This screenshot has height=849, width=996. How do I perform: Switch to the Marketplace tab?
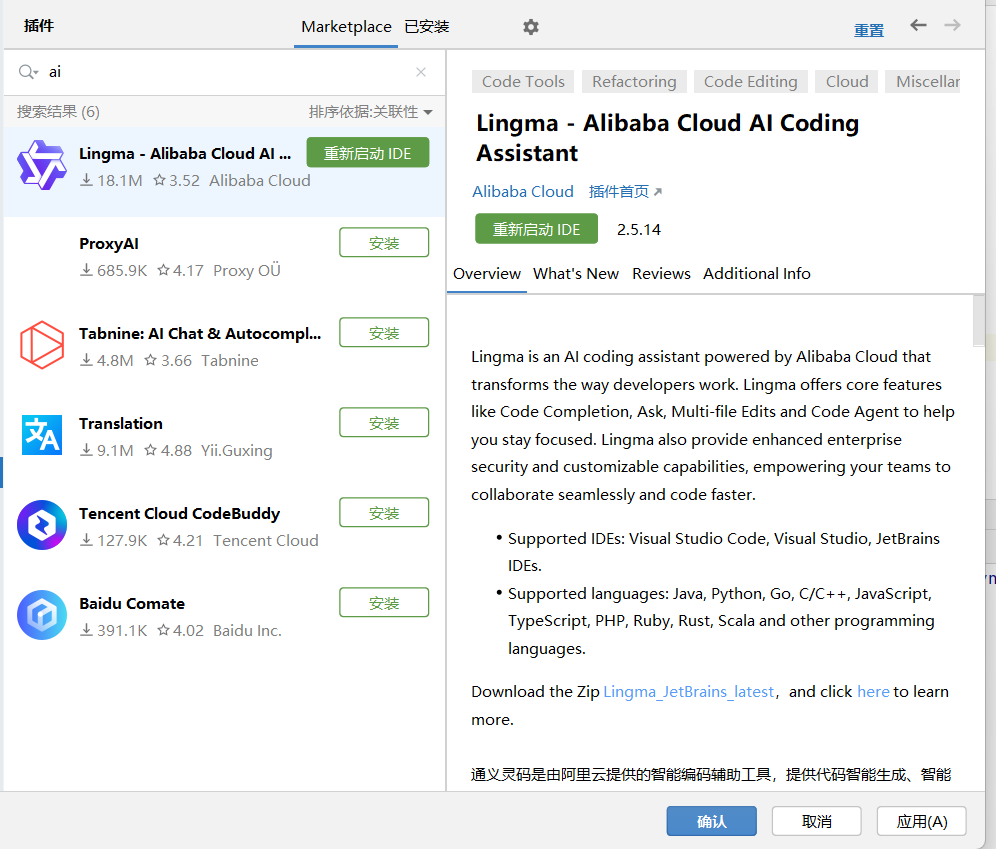coord(346,27)
